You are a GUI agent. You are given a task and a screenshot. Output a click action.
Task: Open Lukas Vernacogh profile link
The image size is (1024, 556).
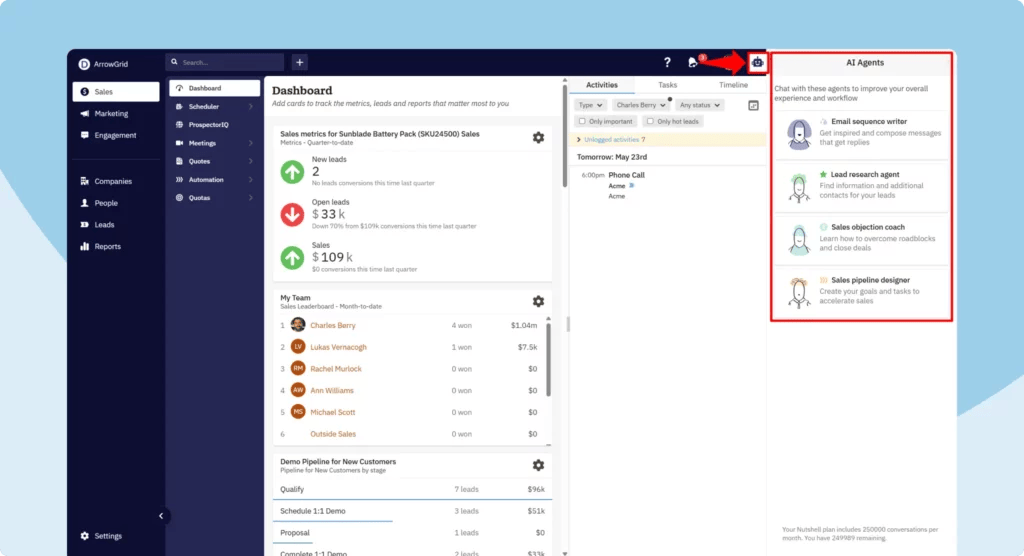tap(338, 347)
